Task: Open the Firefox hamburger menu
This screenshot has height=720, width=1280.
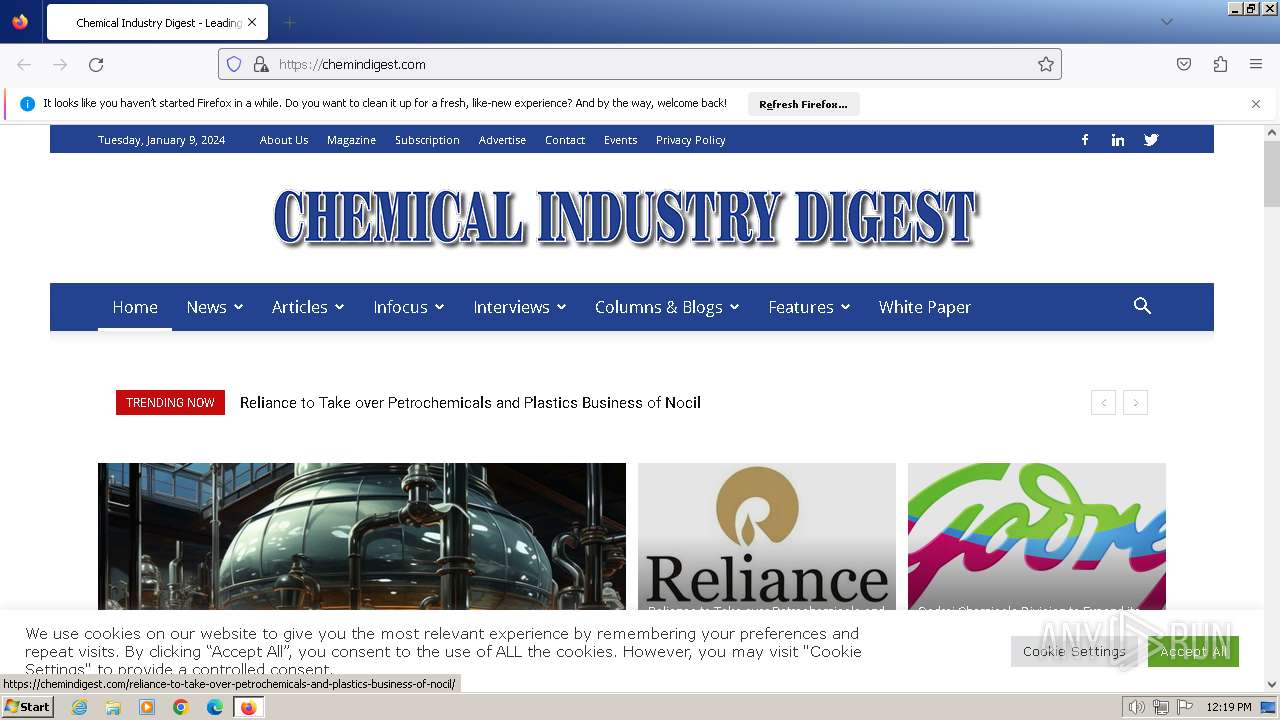Action: pos(1256,64)
